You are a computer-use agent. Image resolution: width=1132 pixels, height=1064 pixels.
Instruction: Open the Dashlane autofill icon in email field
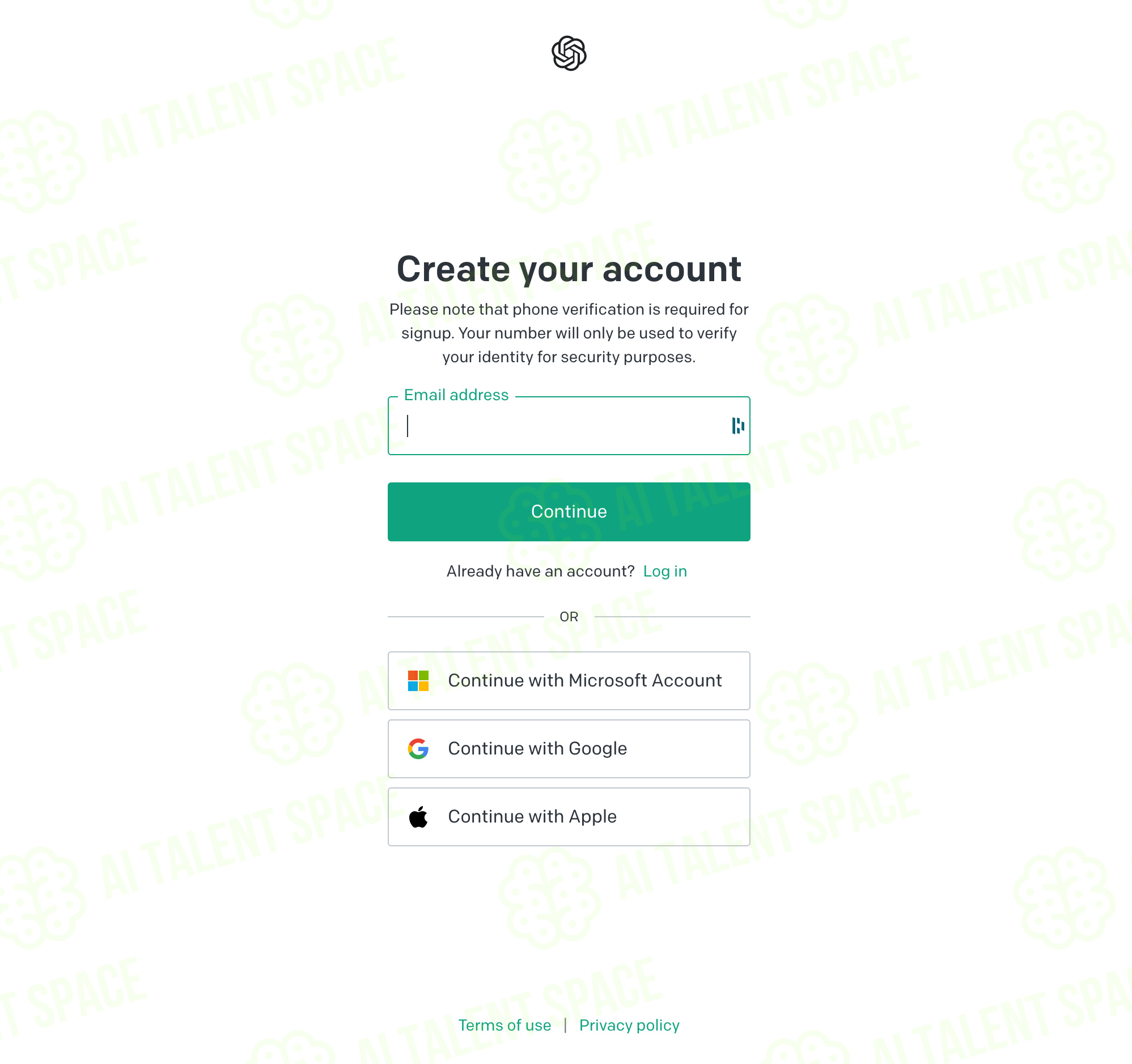pyautogui.click(x=738, y=426)
